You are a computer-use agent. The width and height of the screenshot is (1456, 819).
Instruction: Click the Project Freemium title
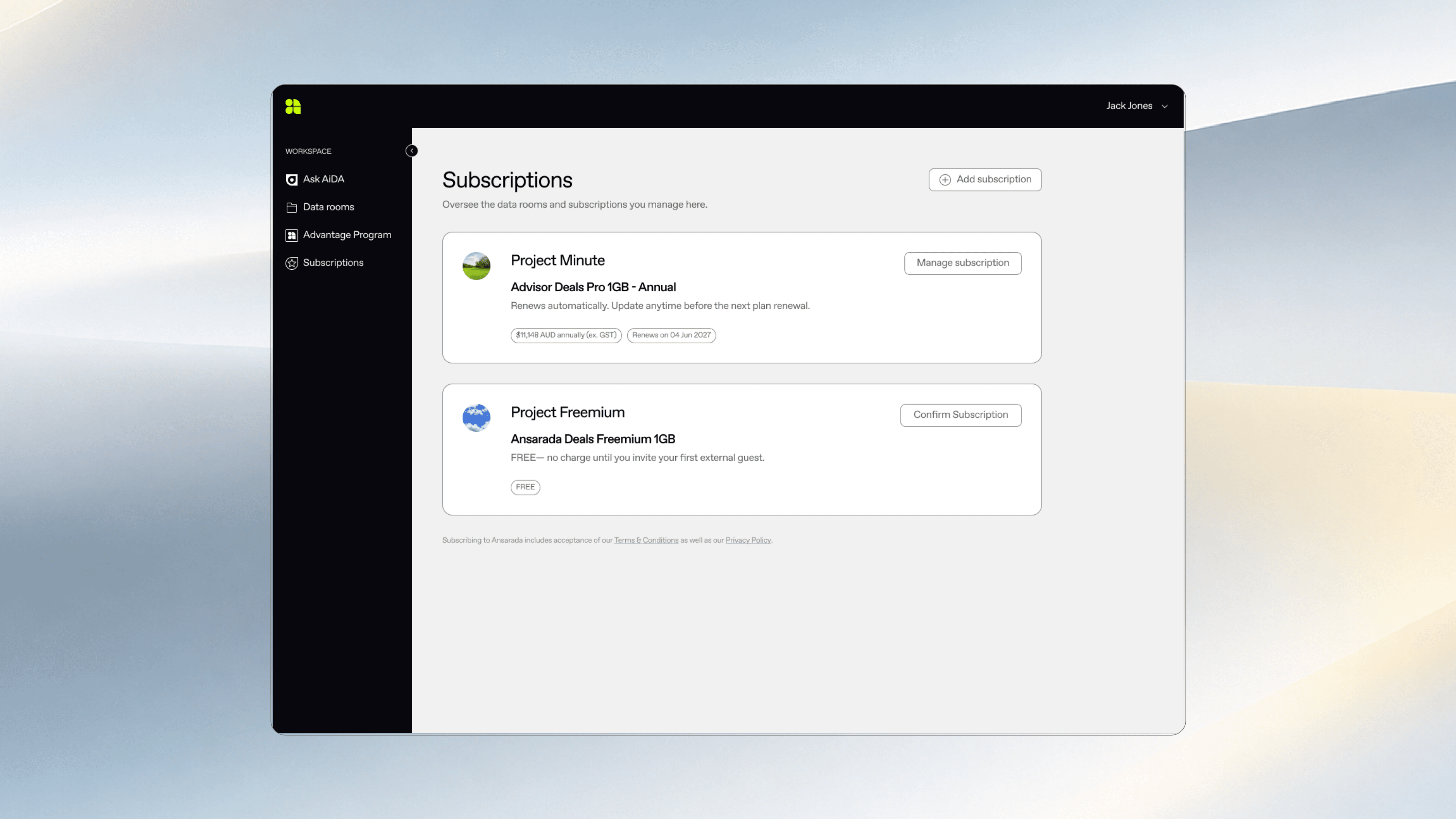click(568, 412)
